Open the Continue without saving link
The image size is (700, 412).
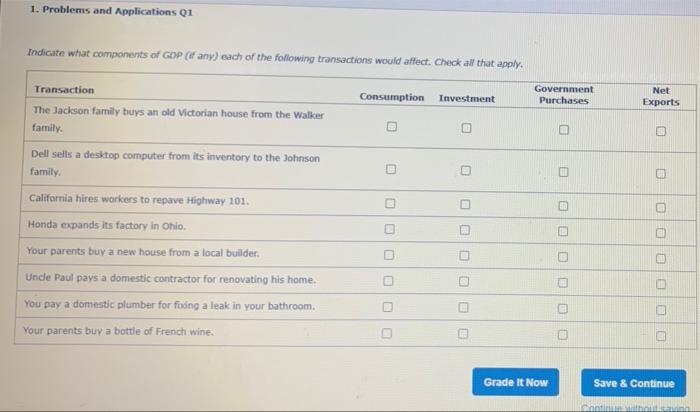pyautogui.click(x=636, y=408)
